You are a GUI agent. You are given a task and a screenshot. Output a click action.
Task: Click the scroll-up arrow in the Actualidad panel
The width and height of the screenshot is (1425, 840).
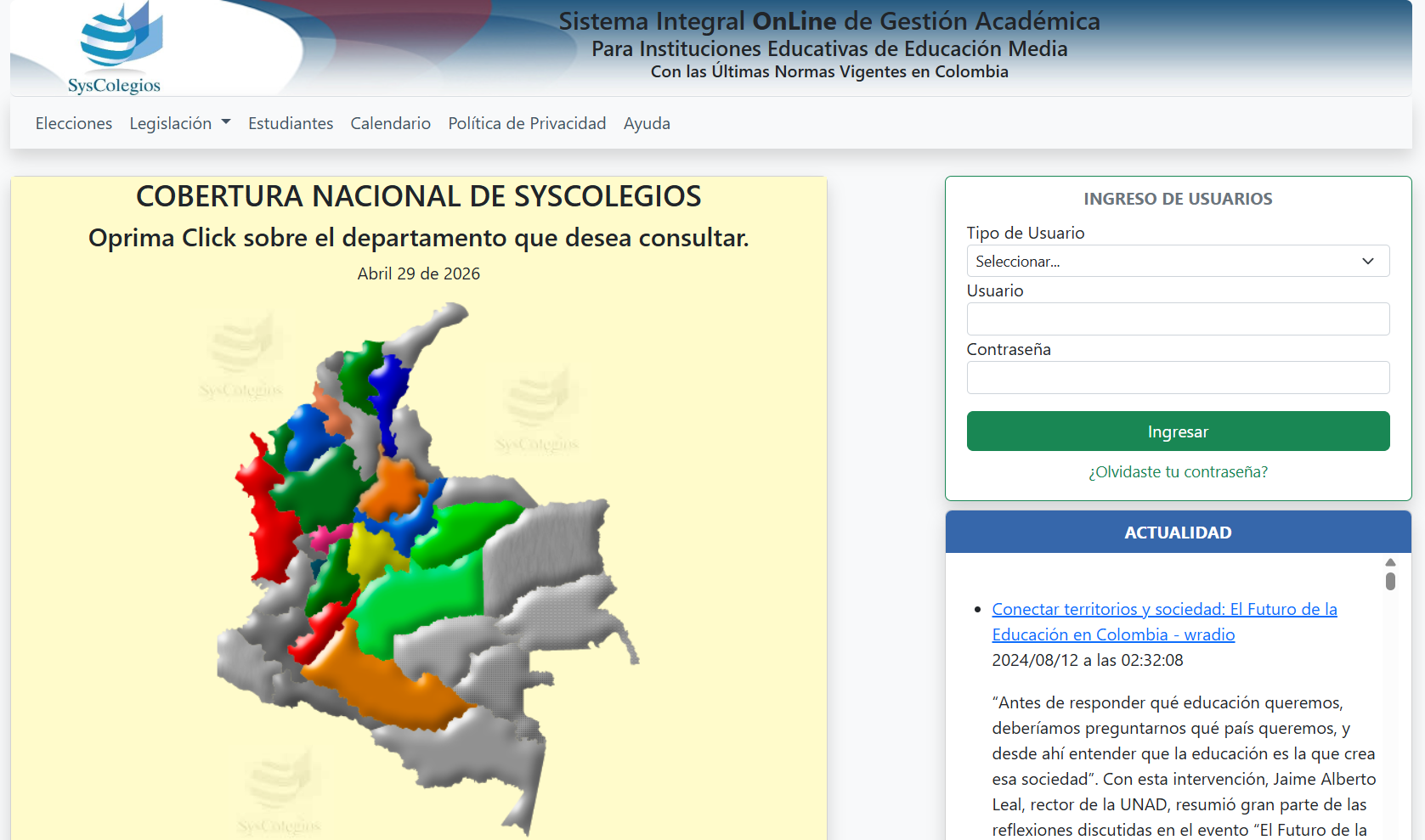pos(1390,562)
